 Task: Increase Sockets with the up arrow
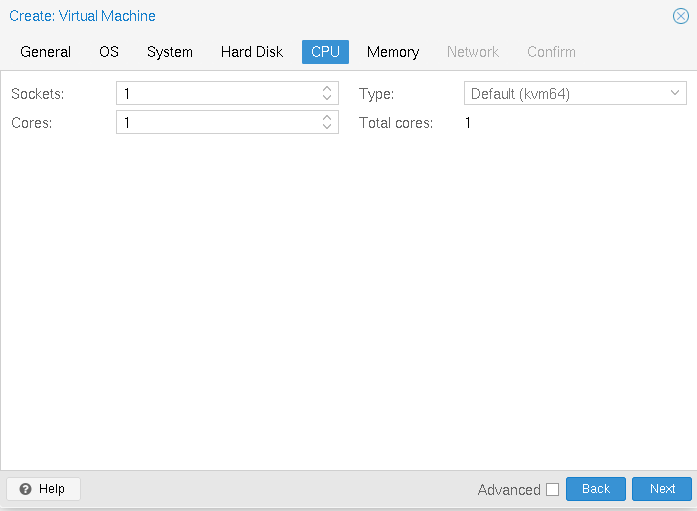(x=327, y=90)
